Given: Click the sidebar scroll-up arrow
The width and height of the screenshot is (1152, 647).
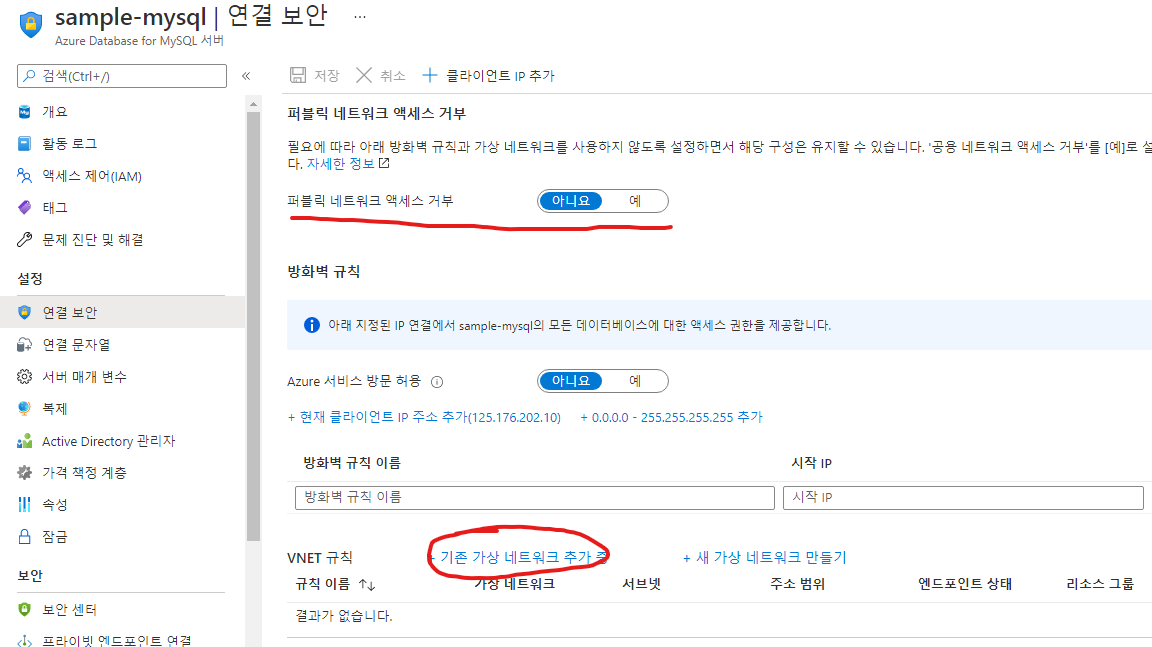Looking at the screenshot, I should [x=253, y=104].
